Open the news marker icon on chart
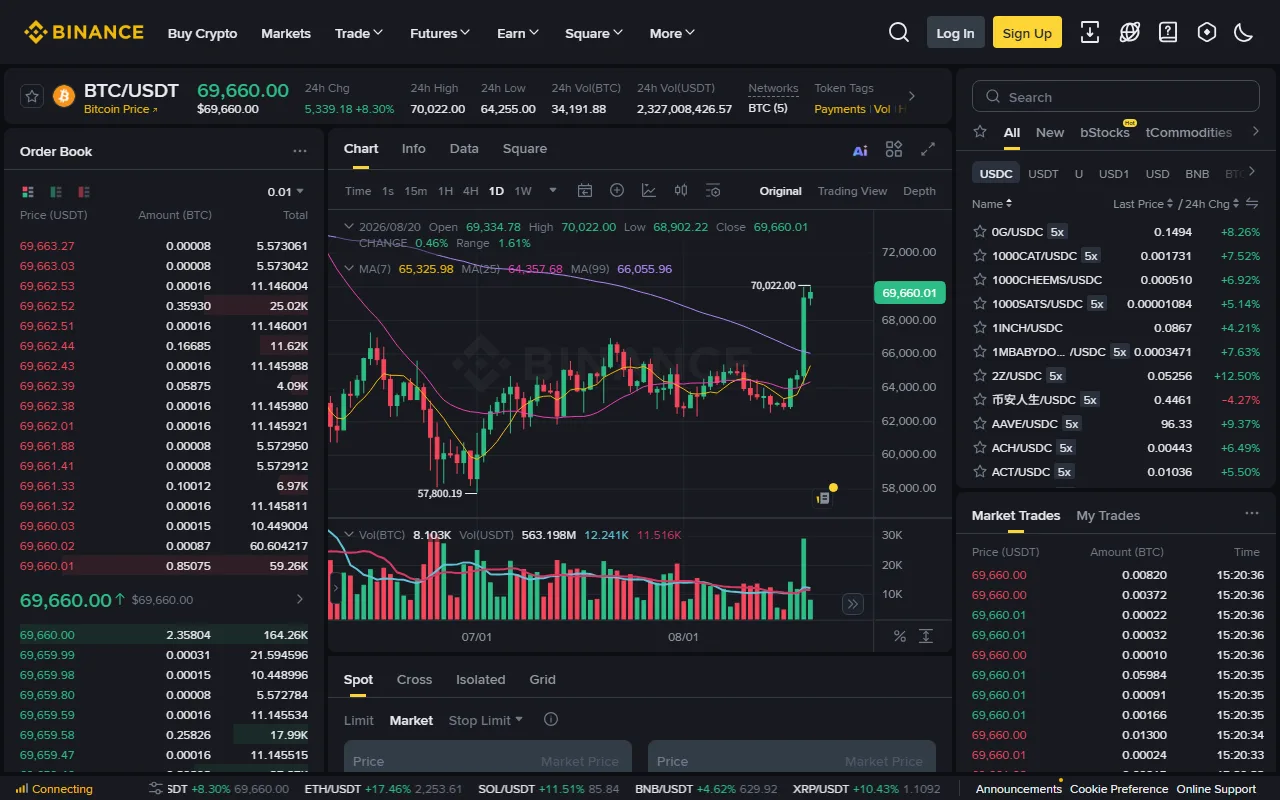Screen dimensions: 1280x800 click(x=823, y=497)
